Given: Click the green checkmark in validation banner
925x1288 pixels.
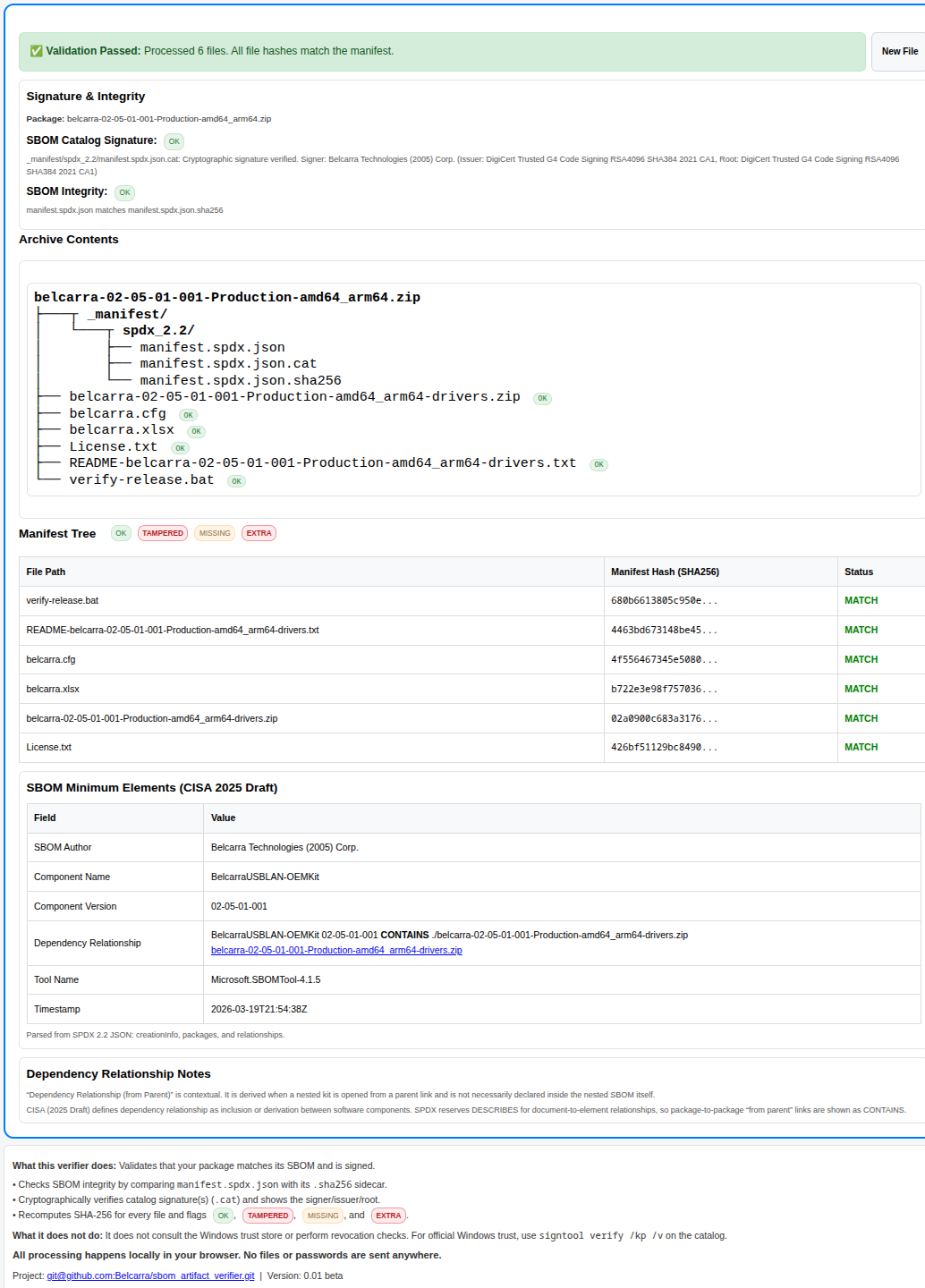Looking at the screenshot, I should (x=37, y=52).
